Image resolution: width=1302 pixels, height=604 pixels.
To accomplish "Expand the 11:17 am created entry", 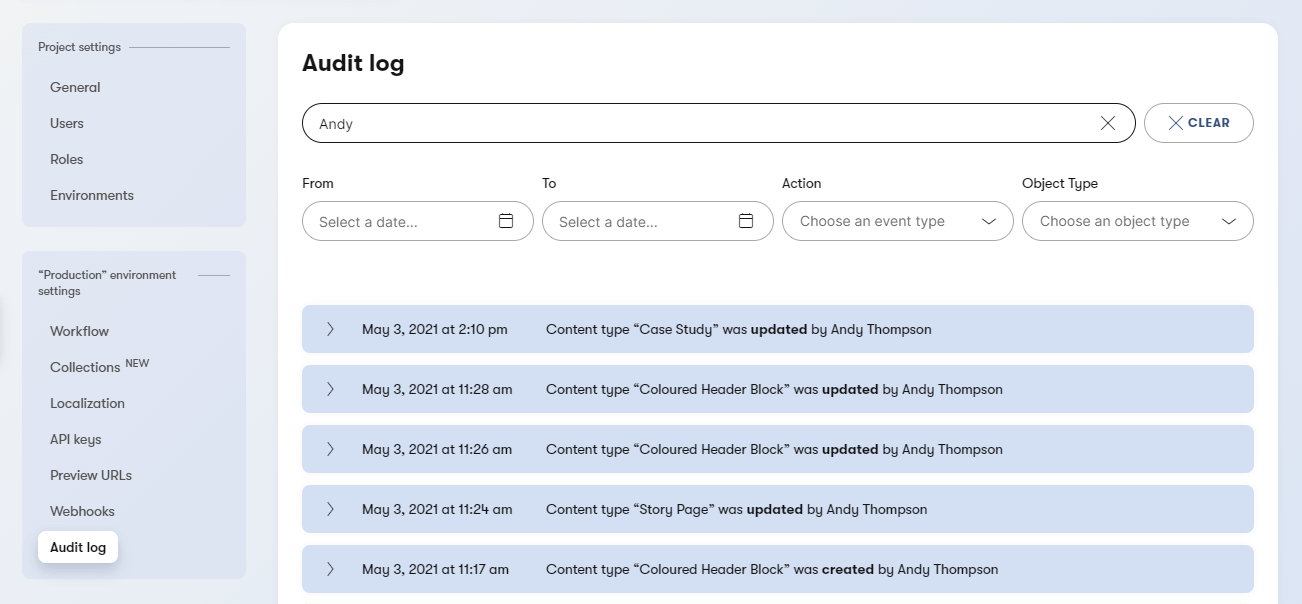I will pos(330,568).
